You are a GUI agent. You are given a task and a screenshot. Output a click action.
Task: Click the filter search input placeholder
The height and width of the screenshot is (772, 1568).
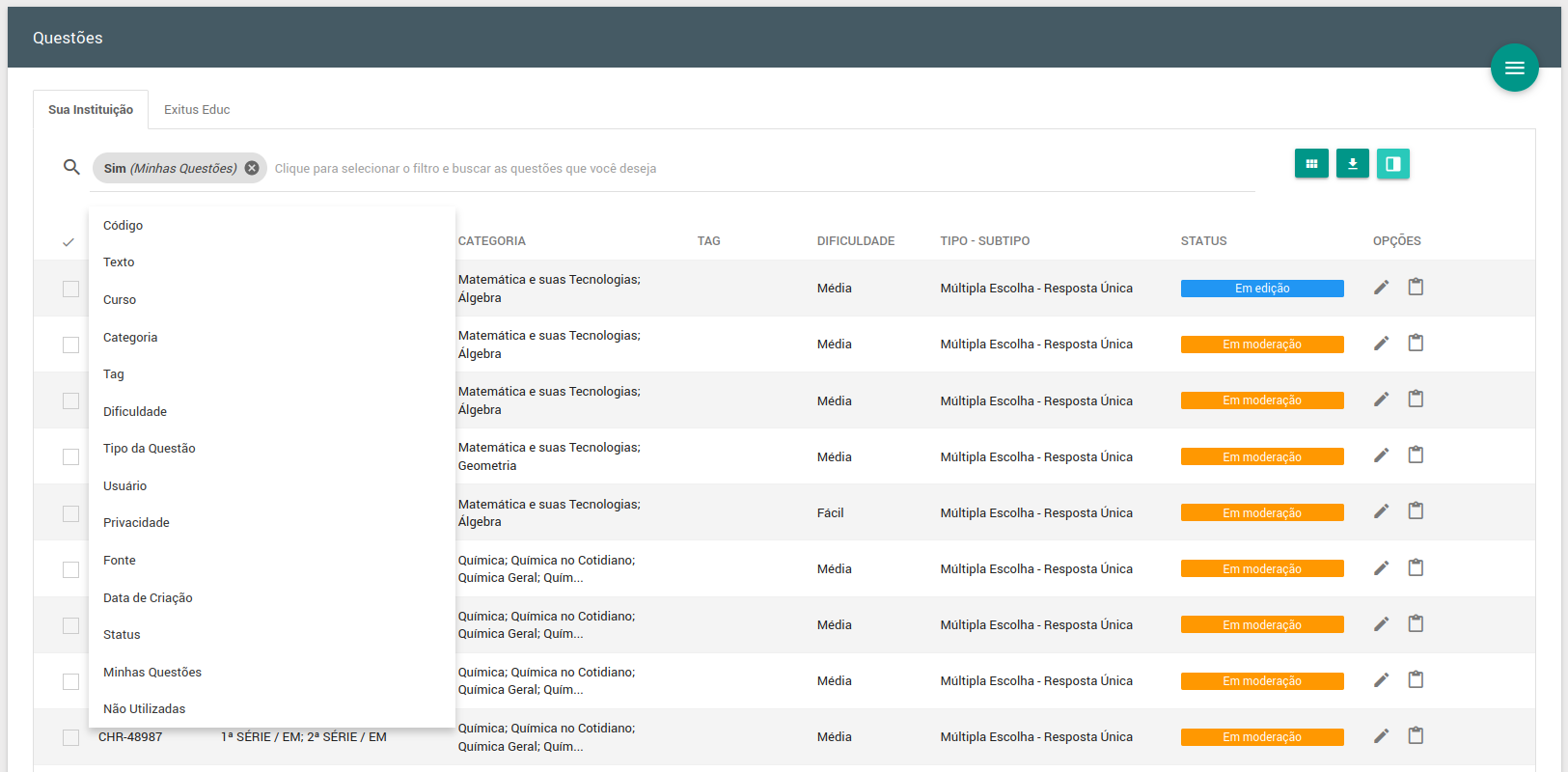pyautogui.click(x=465, y=169)
